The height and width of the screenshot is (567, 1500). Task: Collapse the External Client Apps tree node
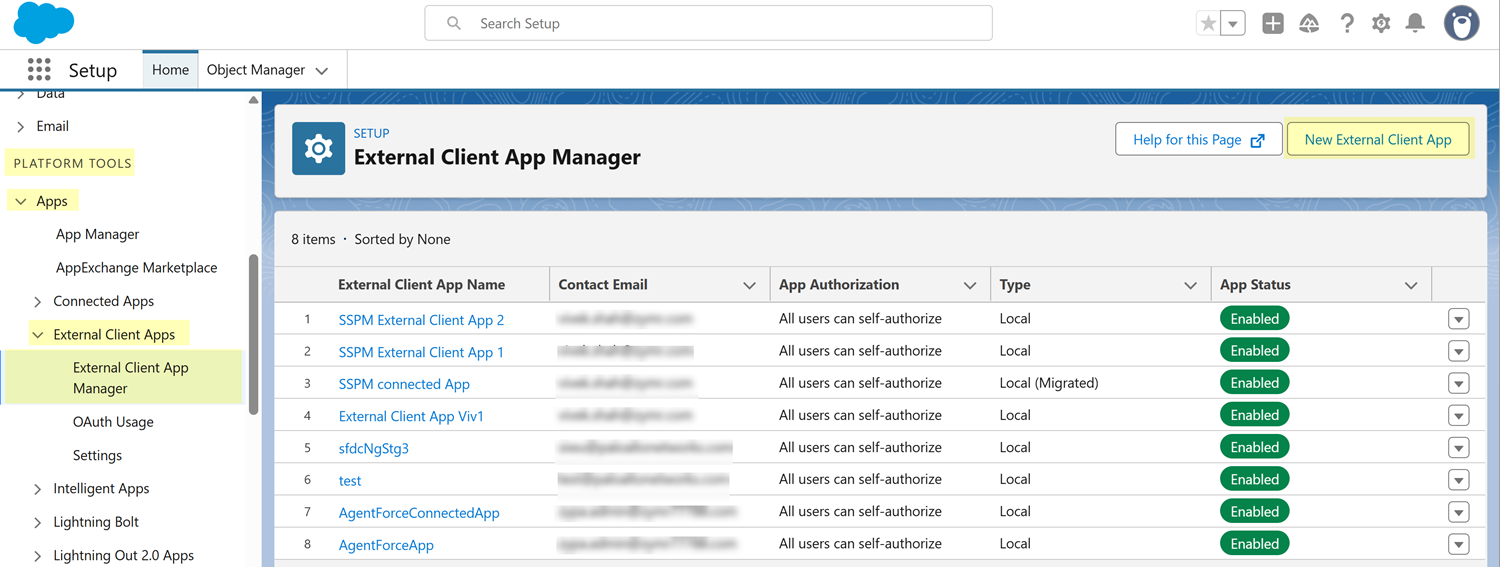point(38,335)
